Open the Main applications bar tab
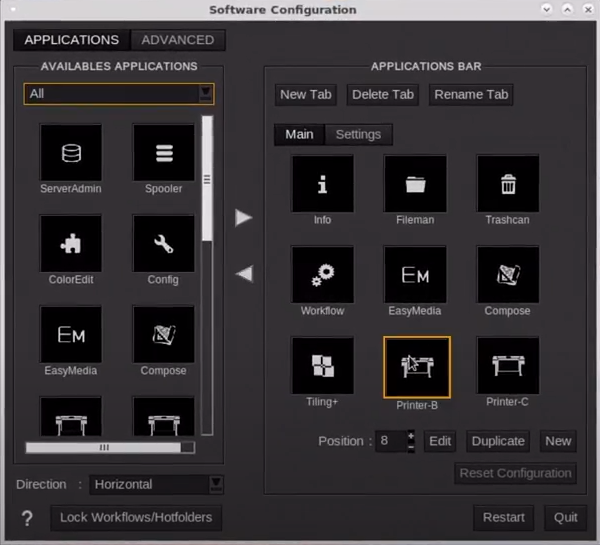The width and height of the screenshot is (600, 545). coord(300,134)
